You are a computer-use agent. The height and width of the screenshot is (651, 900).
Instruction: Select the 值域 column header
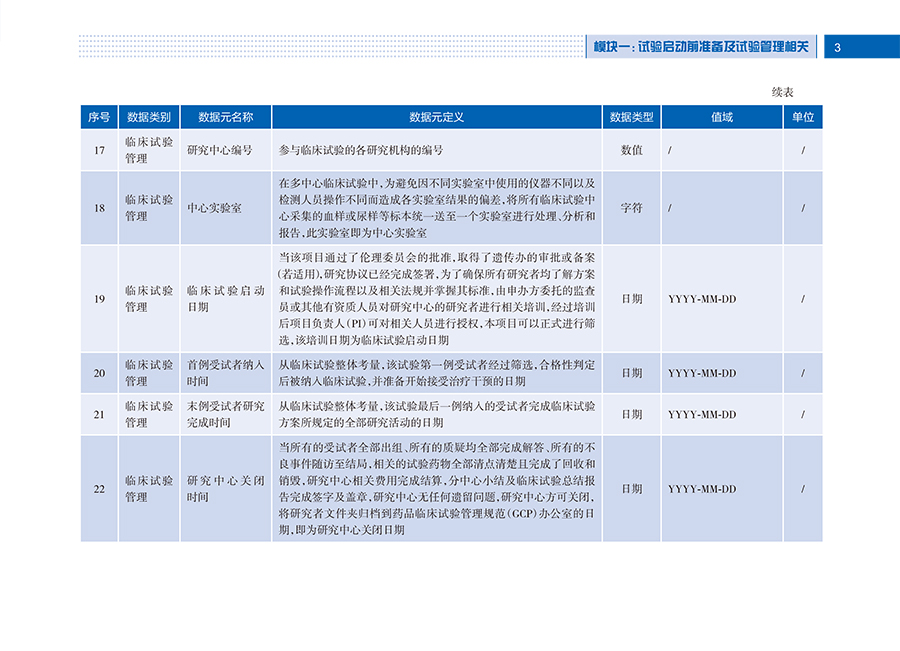pos(722,117)
